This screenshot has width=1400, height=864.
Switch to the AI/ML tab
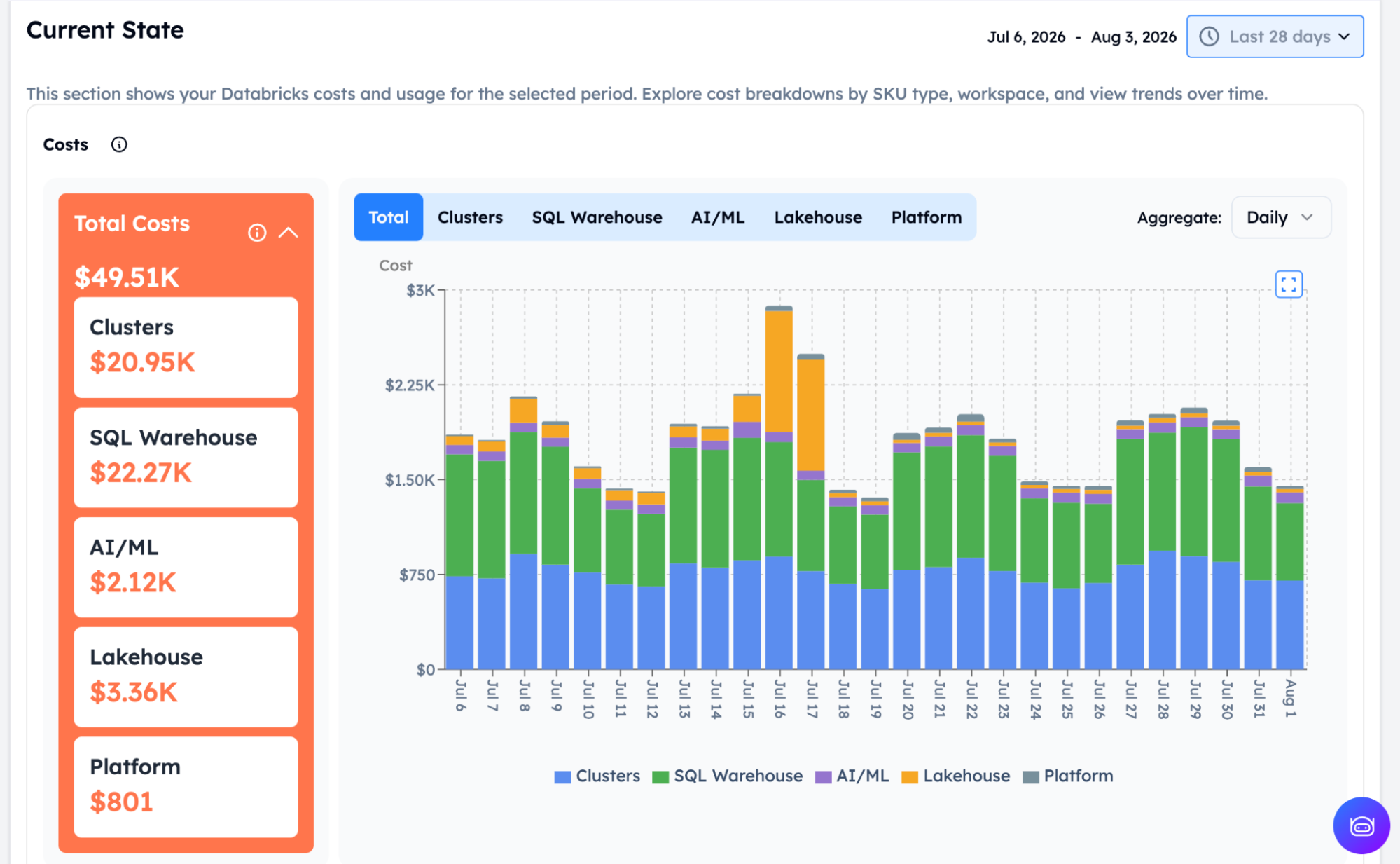point(718,217)
